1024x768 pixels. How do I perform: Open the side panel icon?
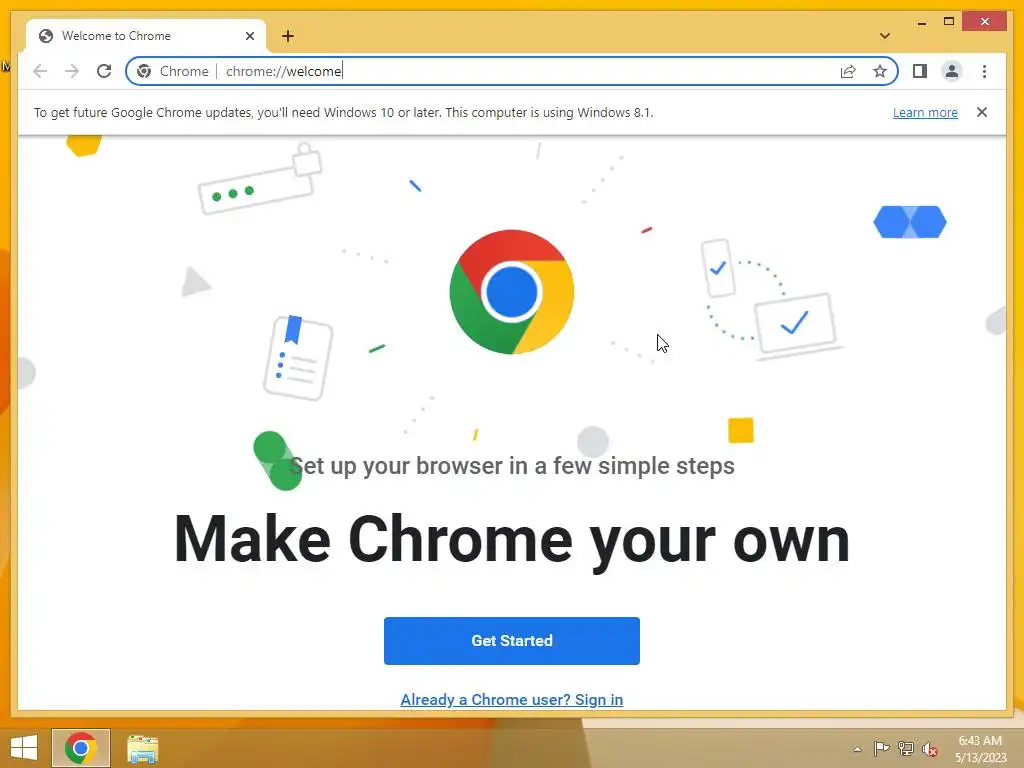coord(920,71)
